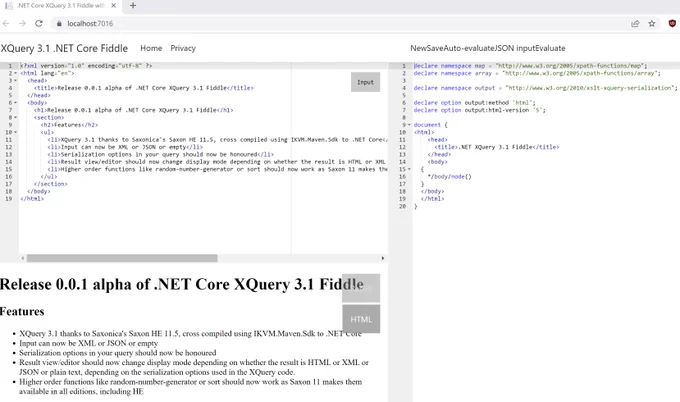Click the rendered 'Release 0.0.1 alpha' heading

(182, 284)
